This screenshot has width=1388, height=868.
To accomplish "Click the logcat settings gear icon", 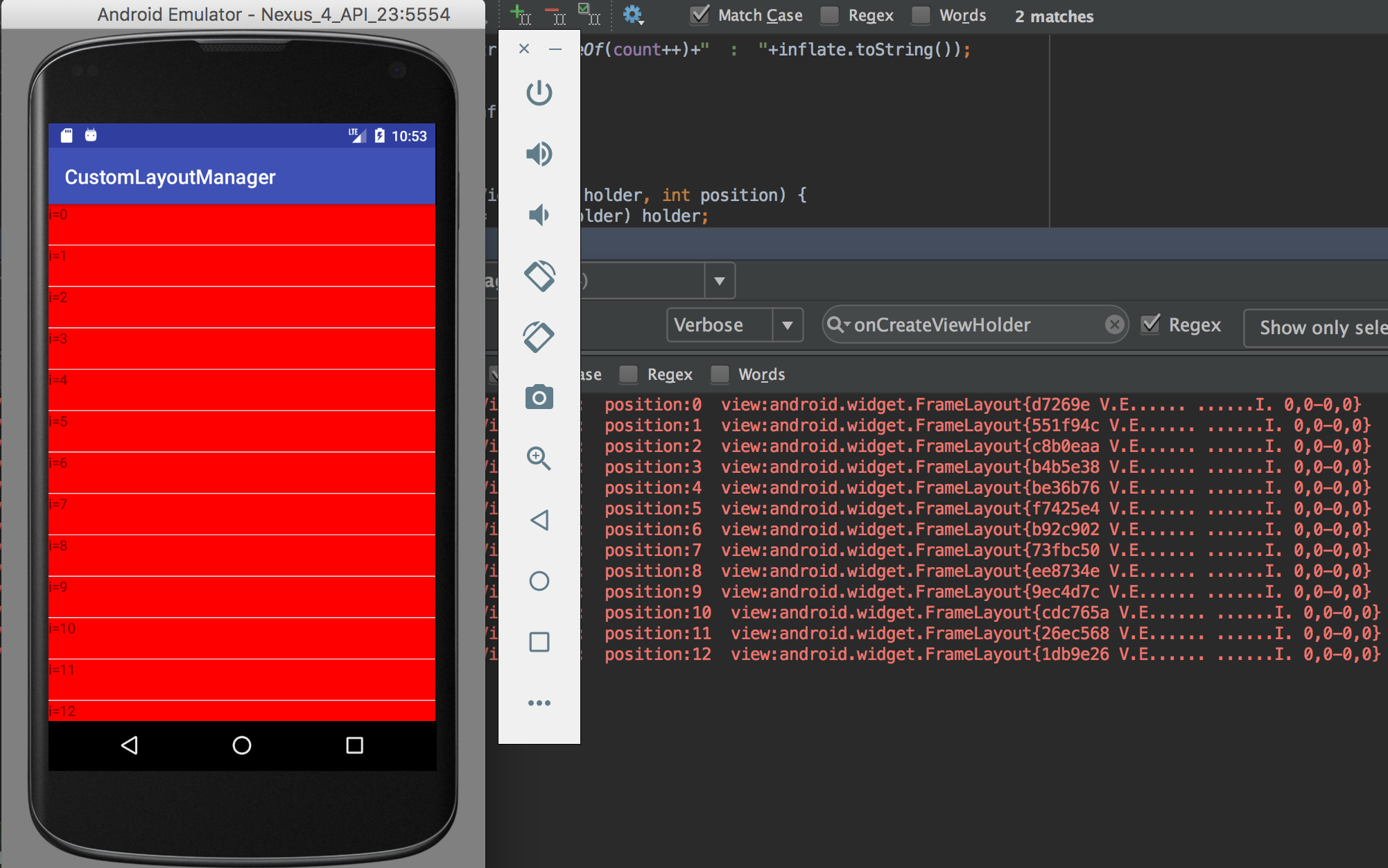I will (632, 14).
